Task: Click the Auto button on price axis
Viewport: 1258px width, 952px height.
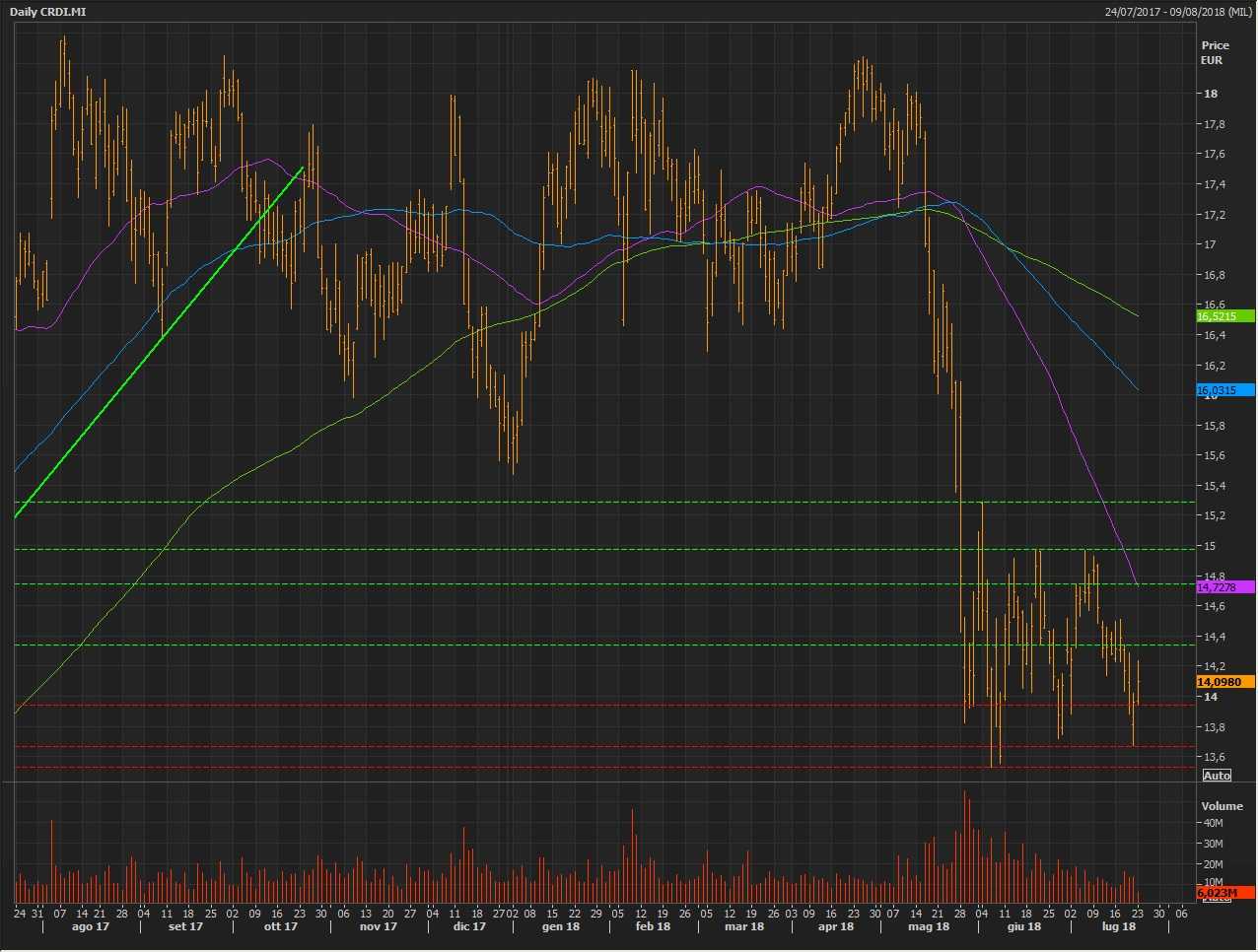Action: pos(1217,776)
